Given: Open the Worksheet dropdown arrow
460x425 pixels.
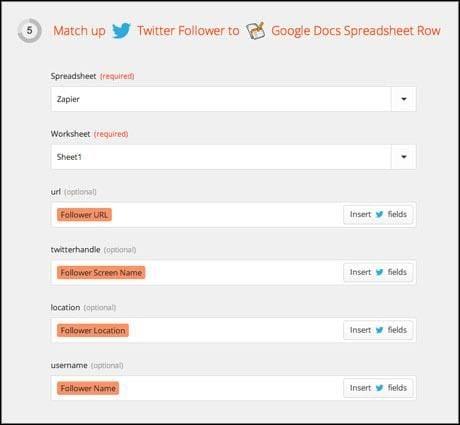Looking at the screenshot, I should point(404,157).
